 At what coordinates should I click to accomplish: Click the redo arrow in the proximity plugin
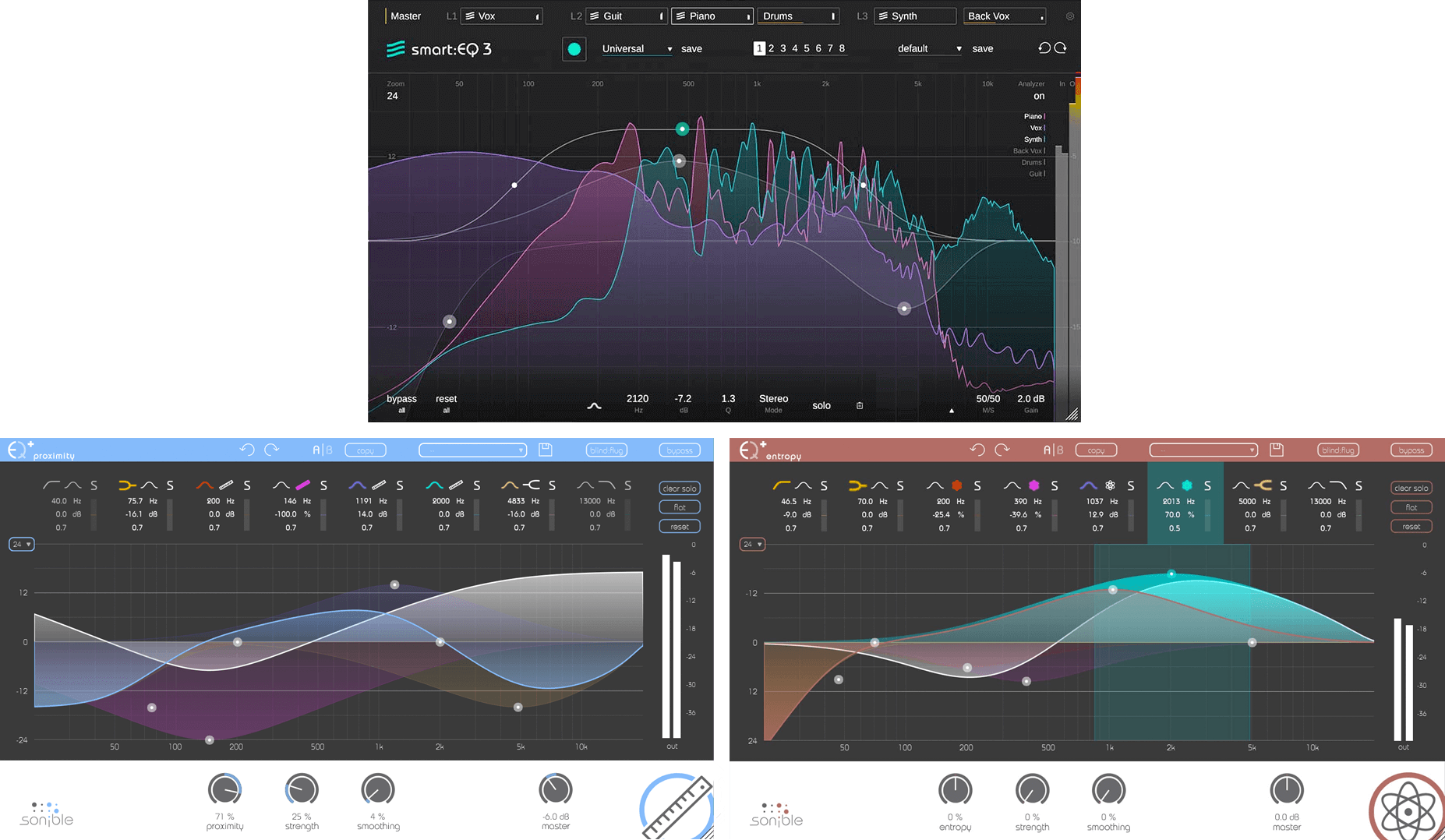271,450
